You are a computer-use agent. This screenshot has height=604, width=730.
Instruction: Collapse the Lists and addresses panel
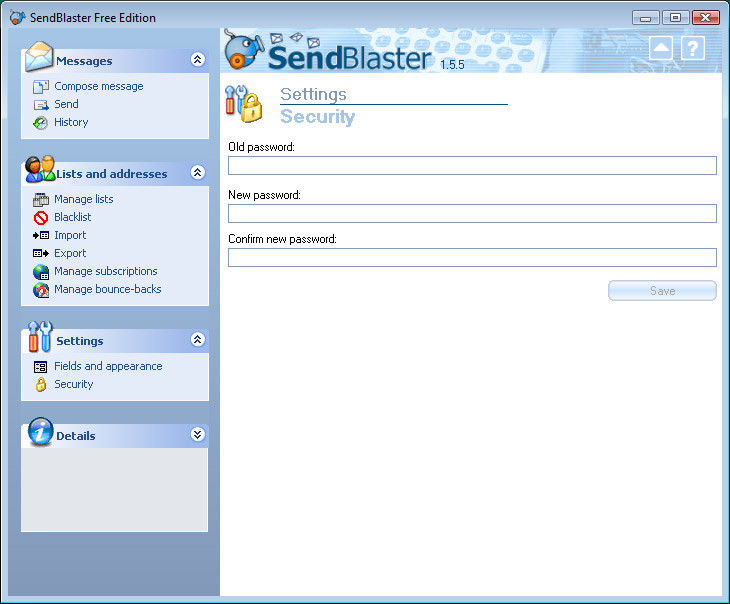click(197, 173)
